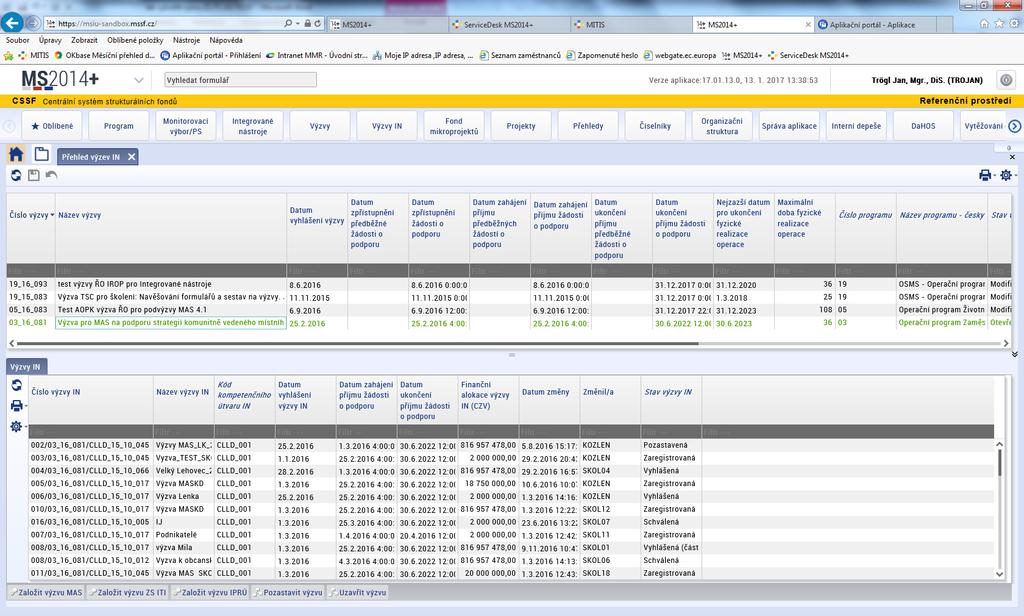Click the browser favorites star icon
Image resolution: width=1024 pixels, height=616 pixels.
tap(999, 24)
